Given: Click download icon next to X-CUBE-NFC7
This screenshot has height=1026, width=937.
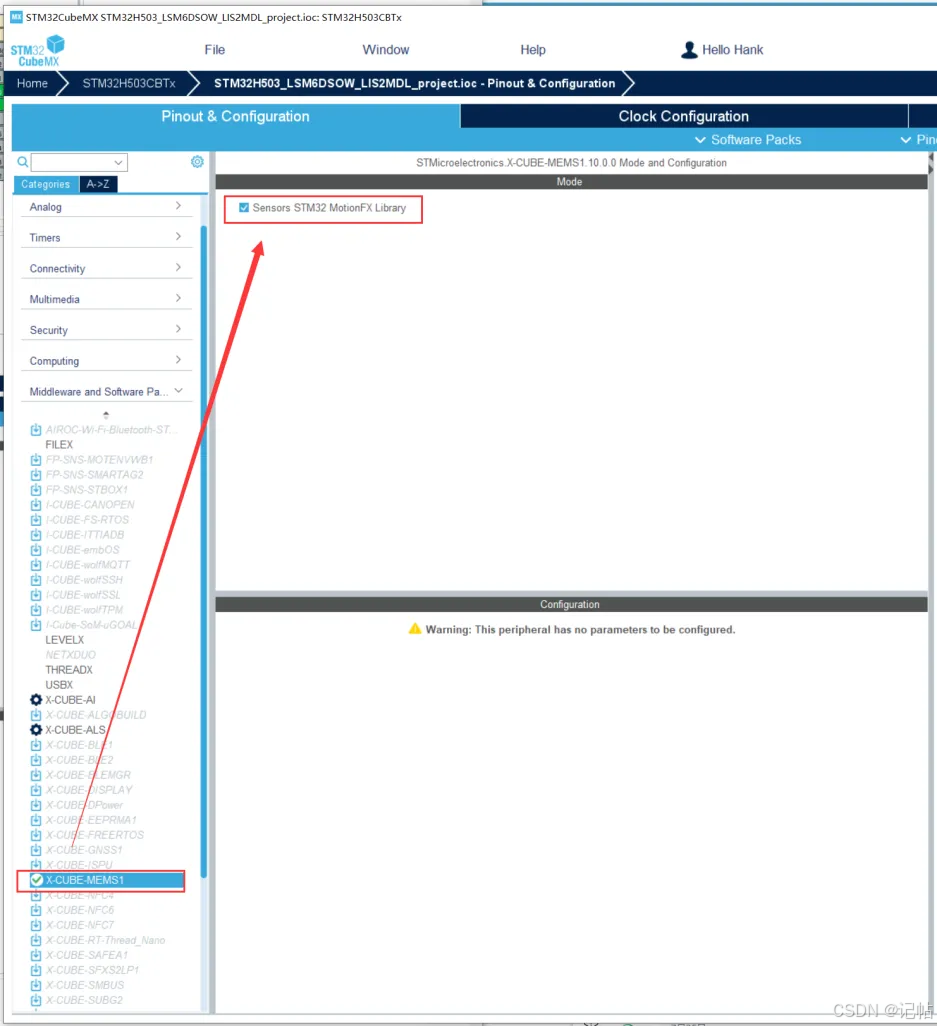Looking at the screenshot, I should 36,926.
